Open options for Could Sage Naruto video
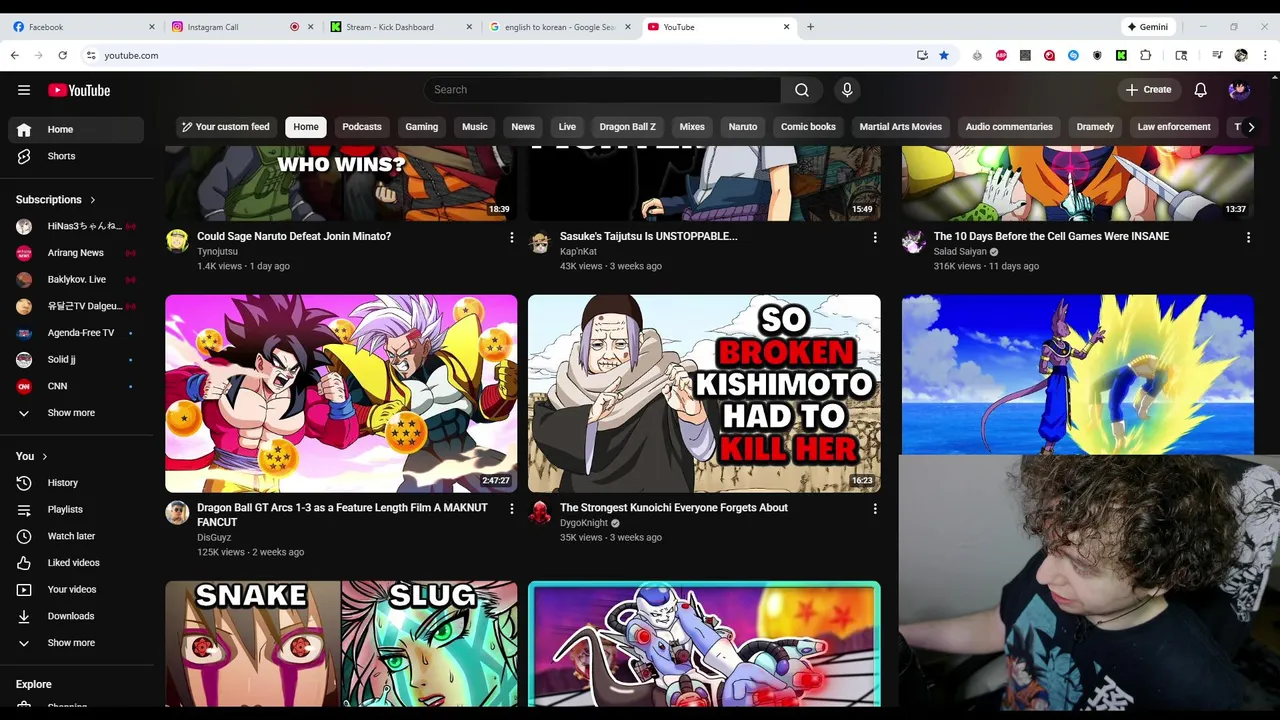Viewport: 1280px width, 720px height. point(512,238)
